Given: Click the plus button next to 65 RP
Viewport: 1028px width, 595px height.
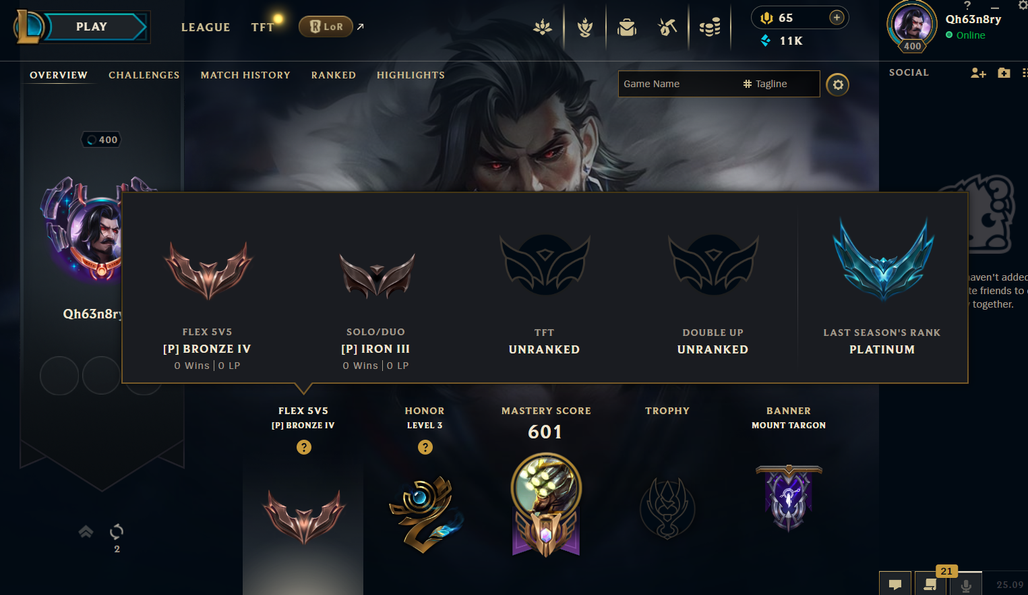Looking at the screenshot, I should pos(837,18).
